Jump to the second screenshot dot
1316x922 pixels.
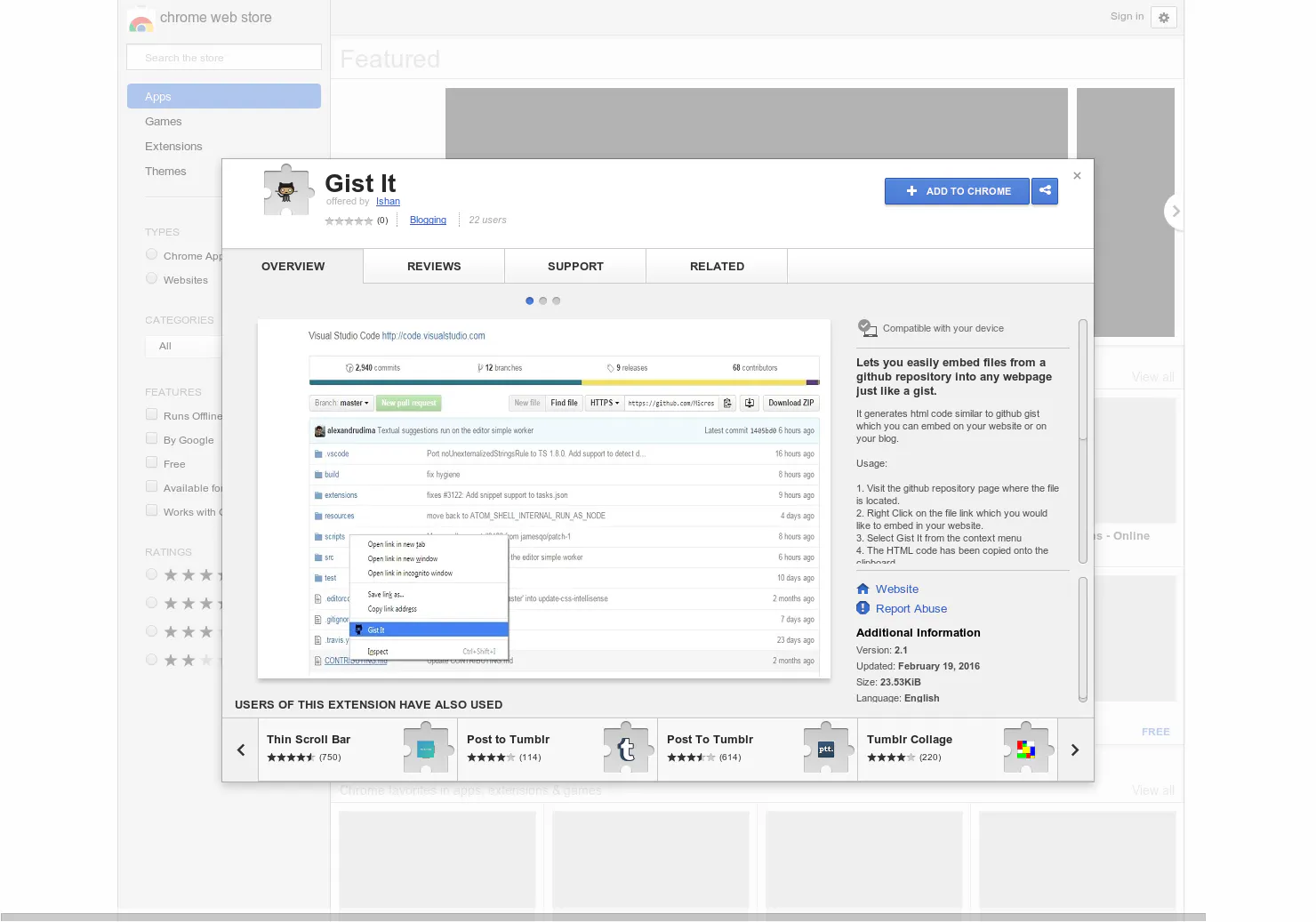543,301
